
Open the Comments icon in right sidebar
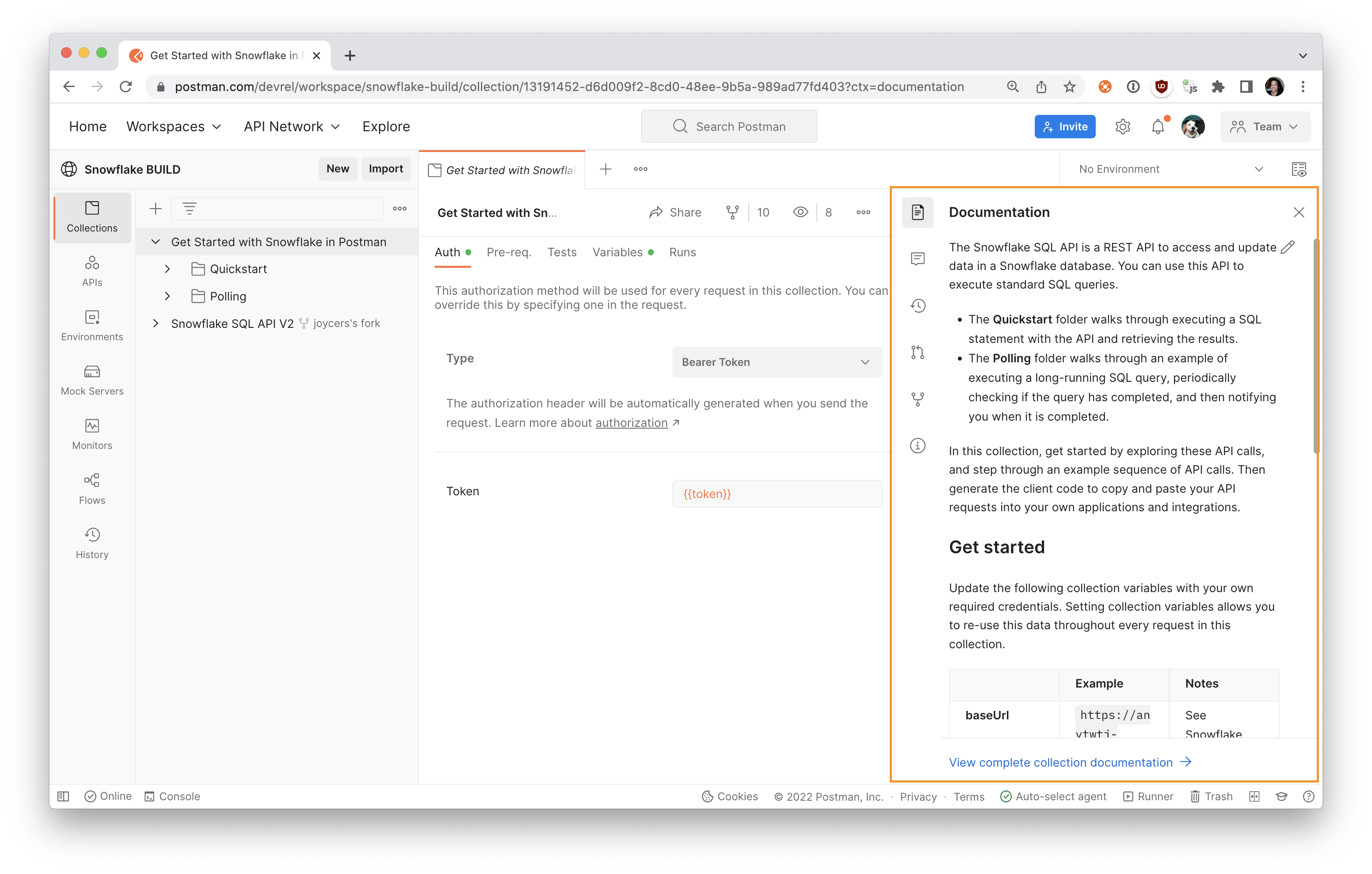[x=917, y=259]
